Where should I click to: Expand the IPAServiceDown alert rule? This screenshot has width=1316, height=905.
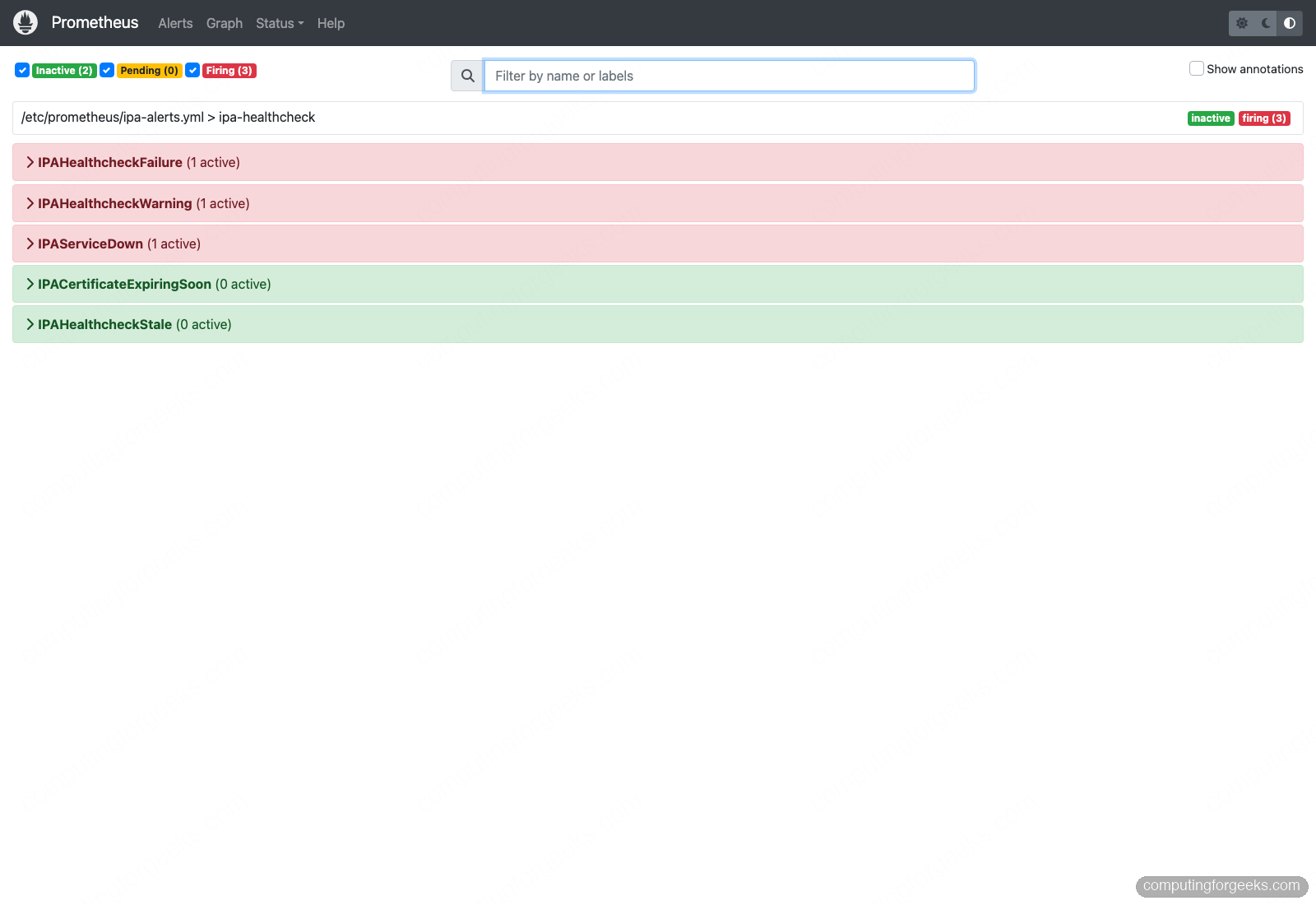[658, 244]
